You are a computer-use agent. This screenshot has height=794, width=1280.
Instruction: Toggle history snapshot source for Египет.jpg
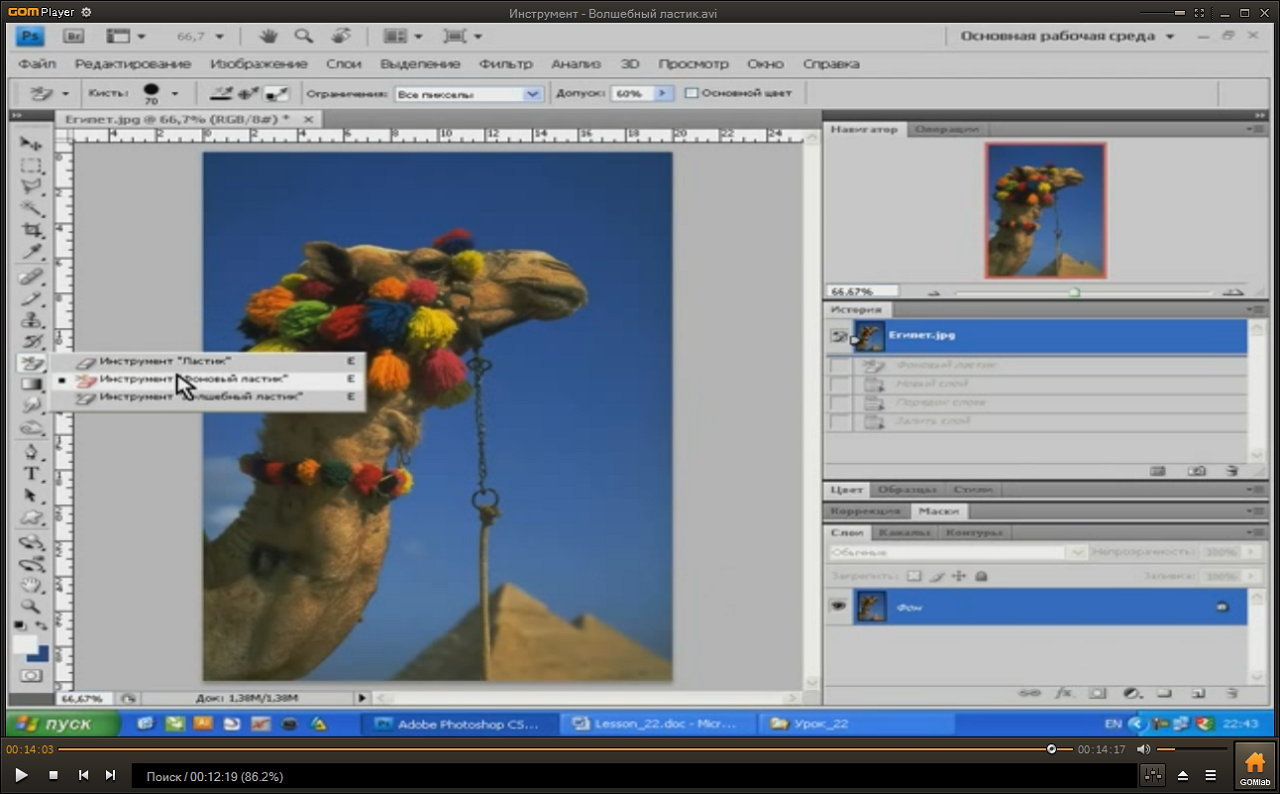click(839, 337)
